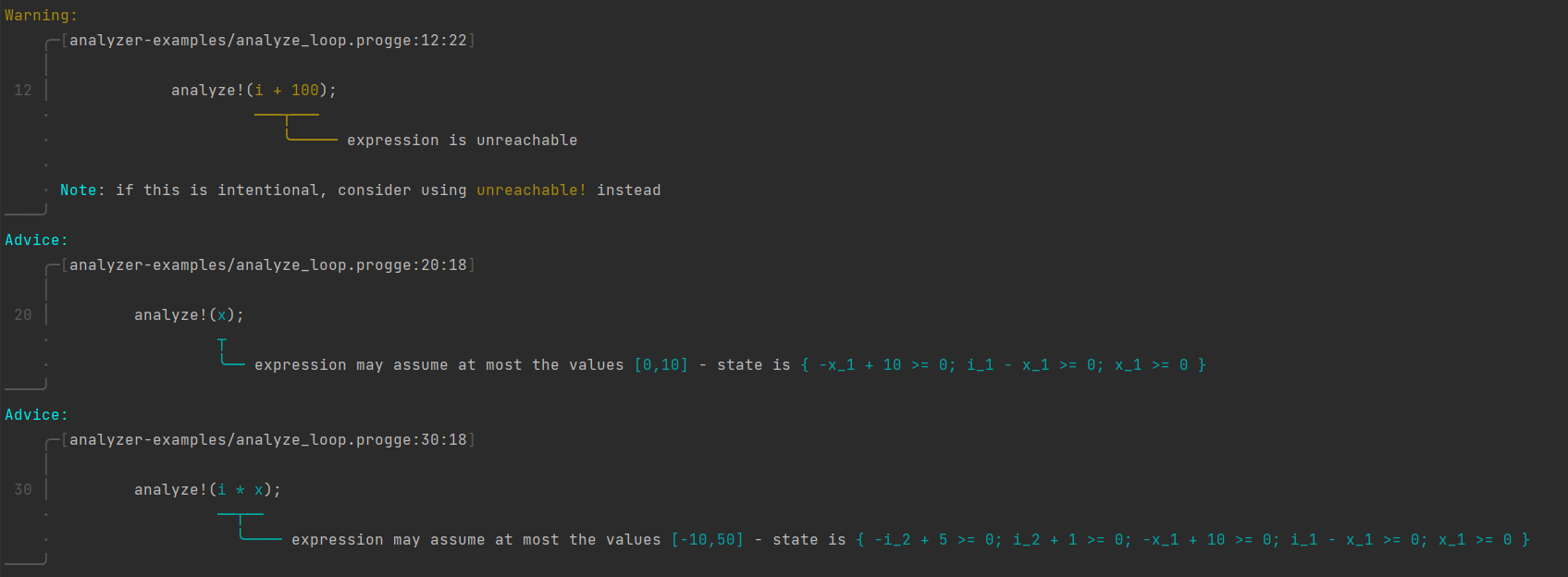Click the "i * x" expression on line 30
The width and height of the screenshot is (1568, 577).
[x=241, y=490]
